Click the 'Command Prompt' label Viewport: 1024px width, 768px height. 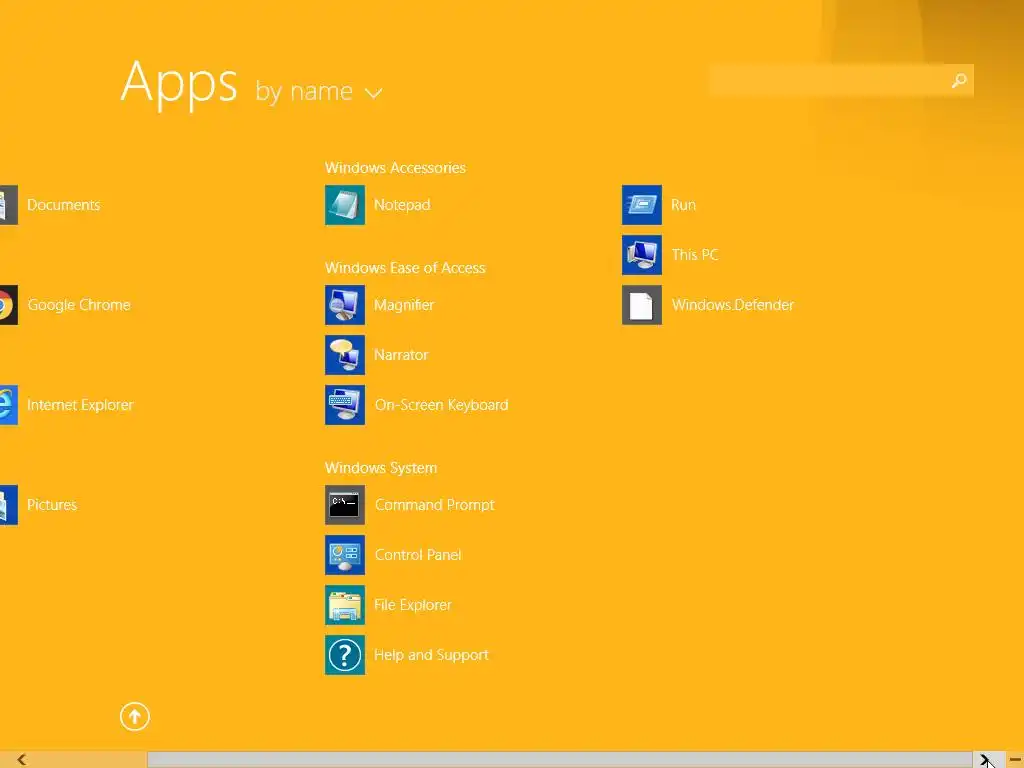(x=434, y=505)
